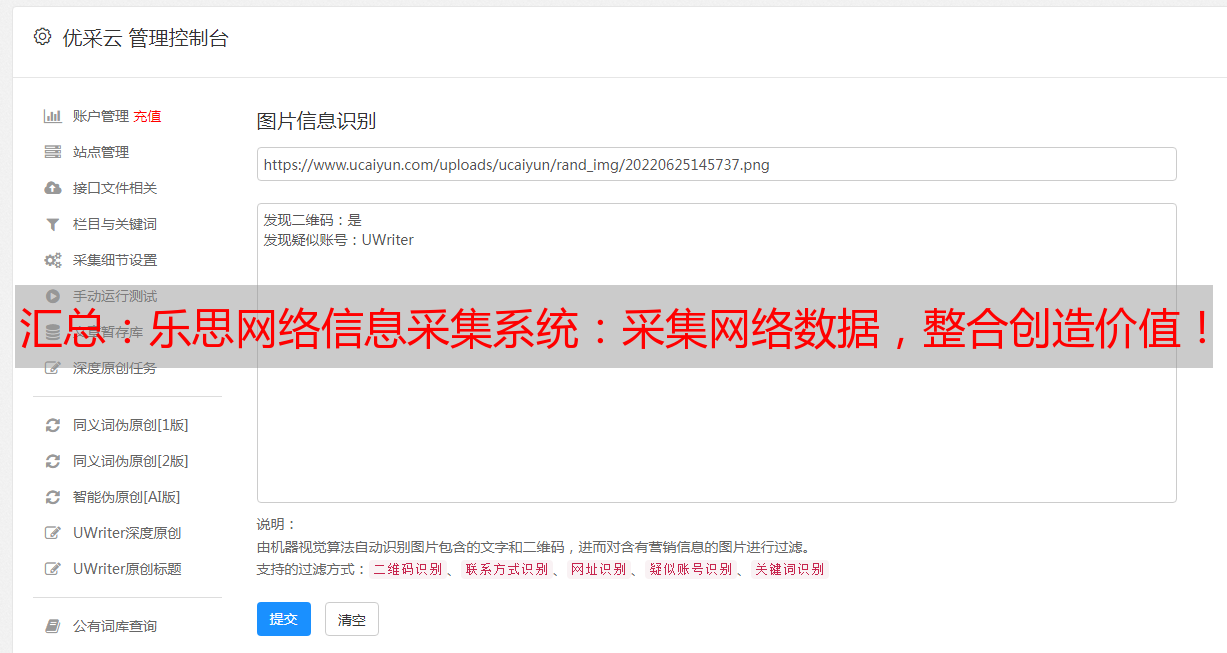Click the 发现疑似账号:UWriter result line

pos(338,240)
